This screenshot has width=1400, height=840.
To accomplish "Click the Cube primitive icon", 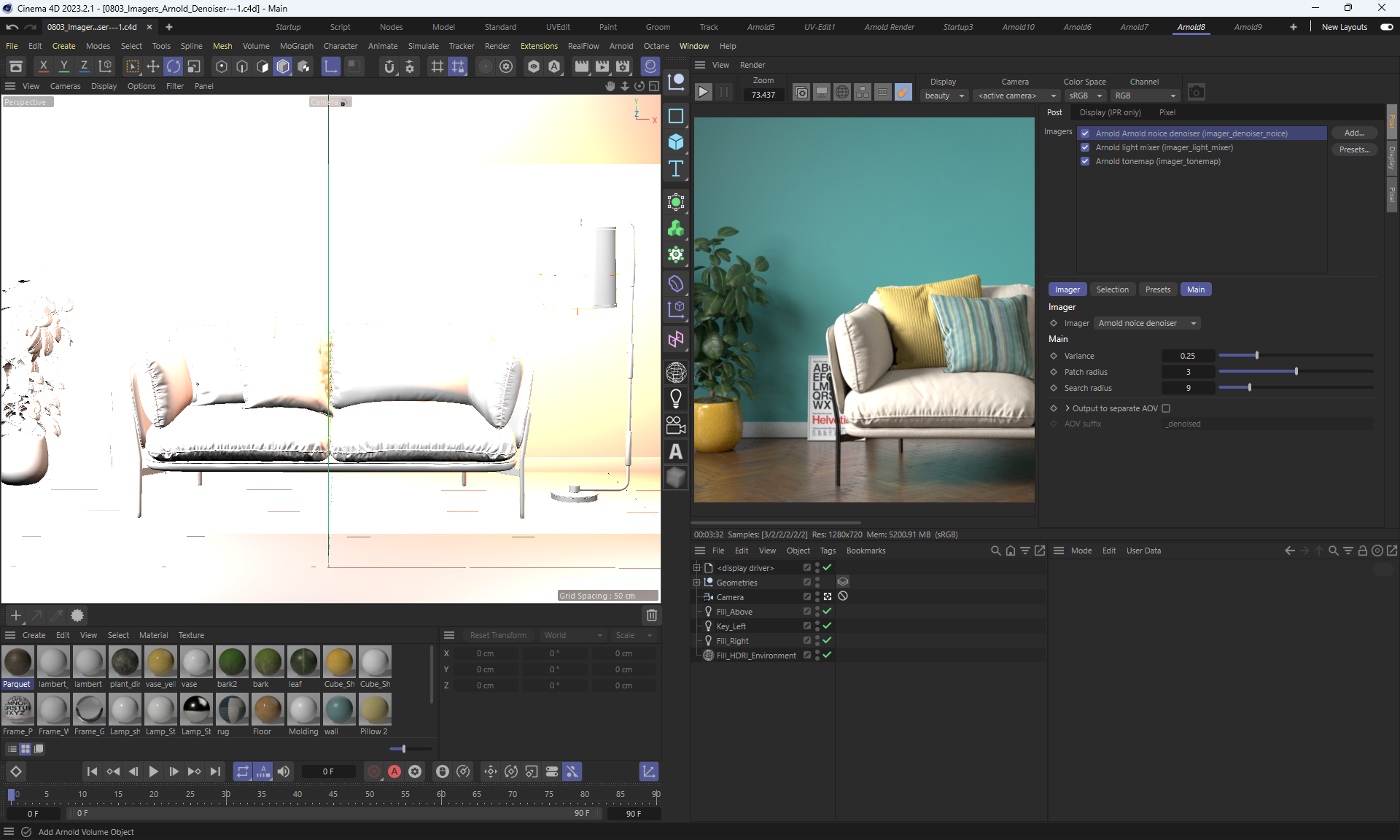I will click(676, 142).
